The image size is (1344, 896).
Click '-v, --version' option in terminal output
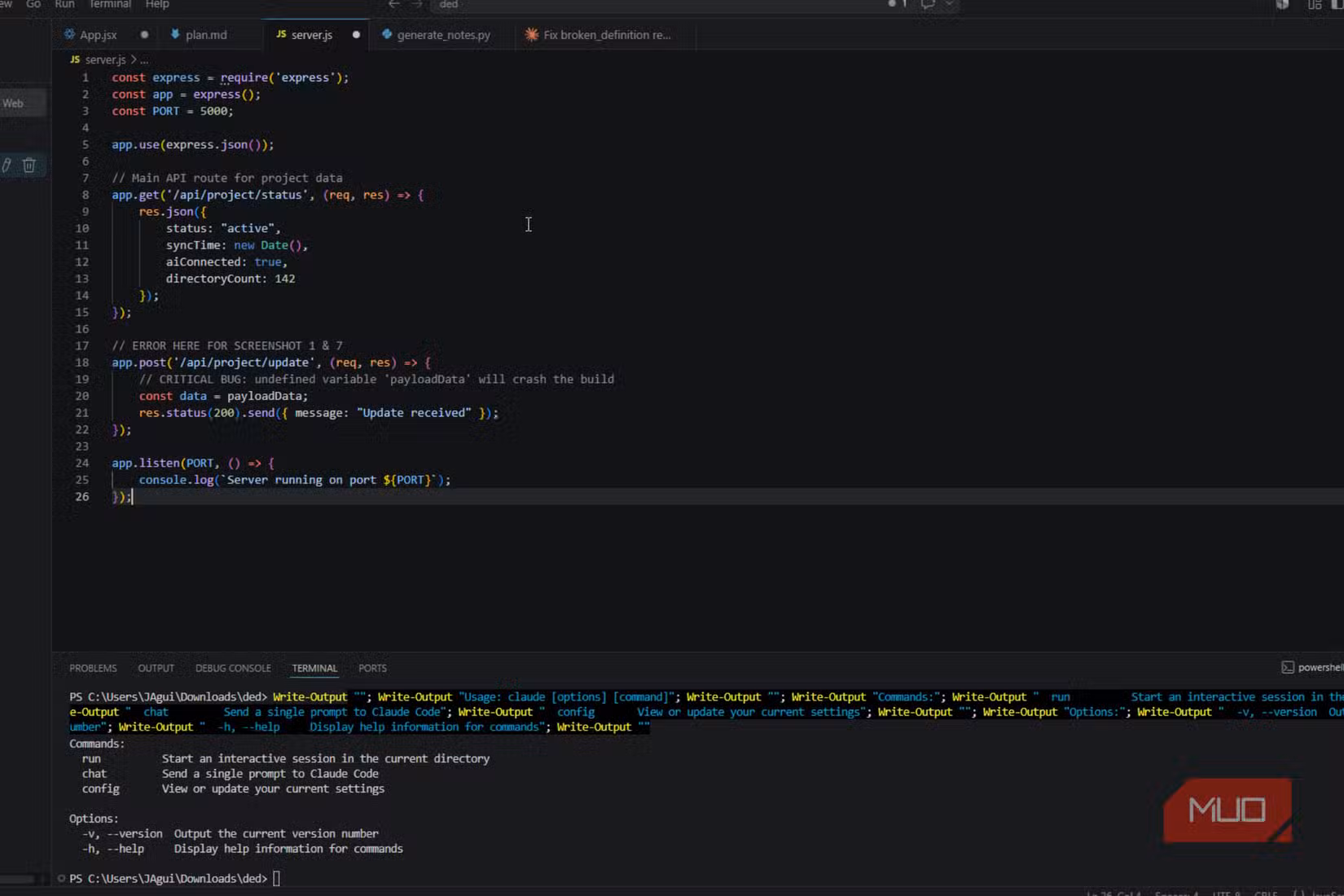point(122,833)
